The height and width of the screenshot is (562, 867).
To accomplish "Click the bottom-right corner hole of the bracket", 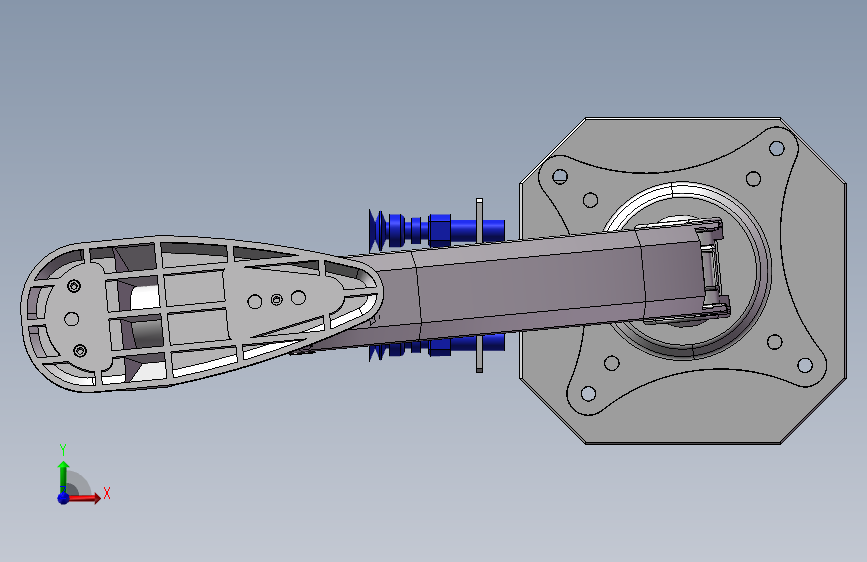I will pyautogui.click(x=805, y=365).
